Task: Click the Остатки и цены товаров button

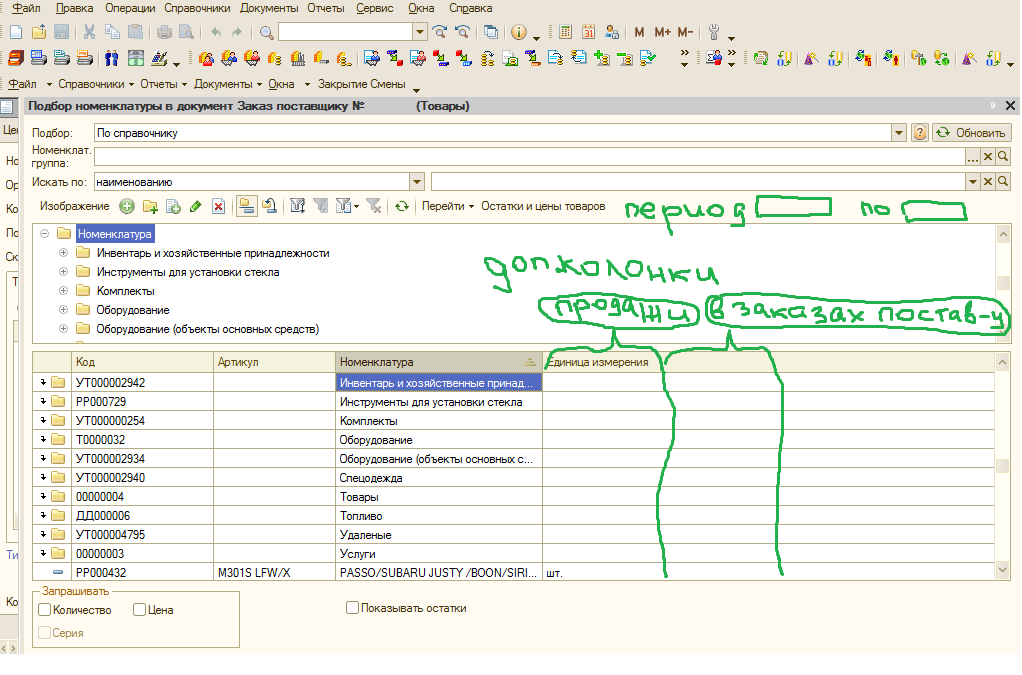Action: (x=543, y=206)
